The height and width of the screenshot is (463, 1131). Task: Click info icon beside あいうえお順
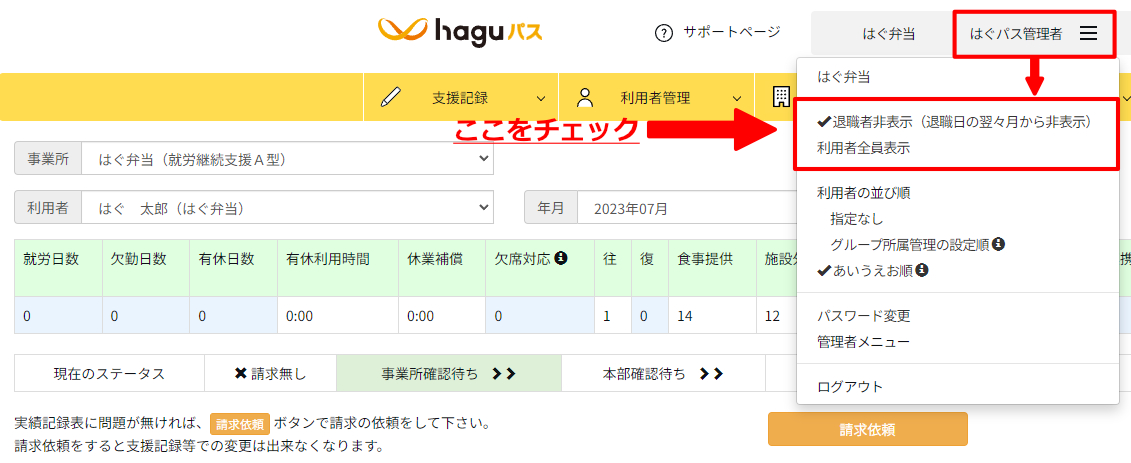point(921,270)
